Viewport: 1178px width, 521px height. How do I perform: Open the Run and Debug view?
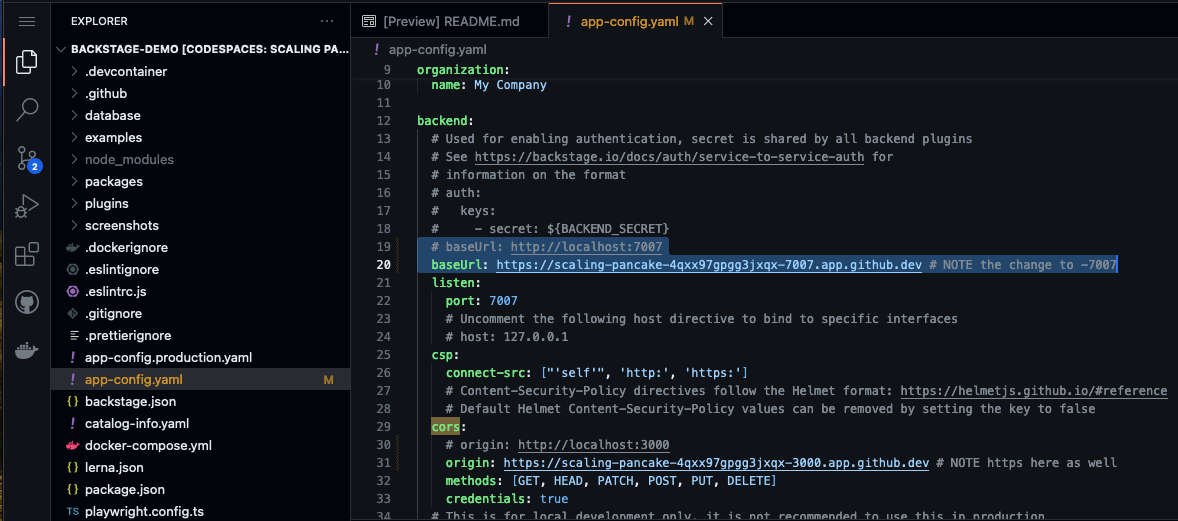click(x=26, y=206)
